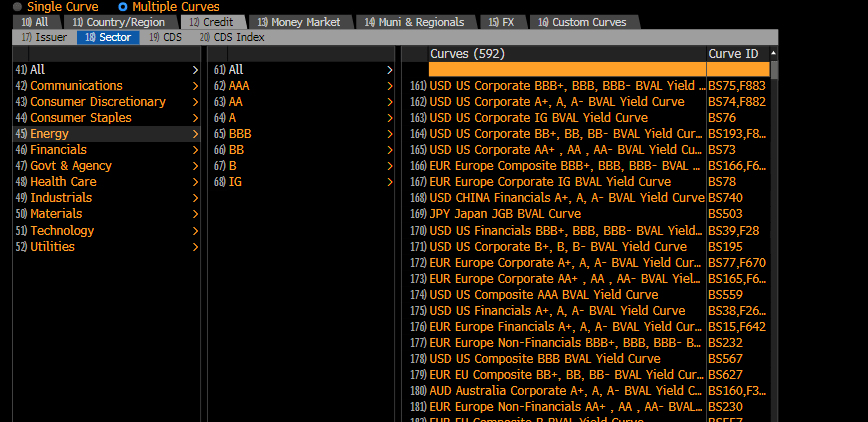Expand the Consumer Discretionary chevron
This screenshot has height=422, width=868.
click(x=195, y=102)
